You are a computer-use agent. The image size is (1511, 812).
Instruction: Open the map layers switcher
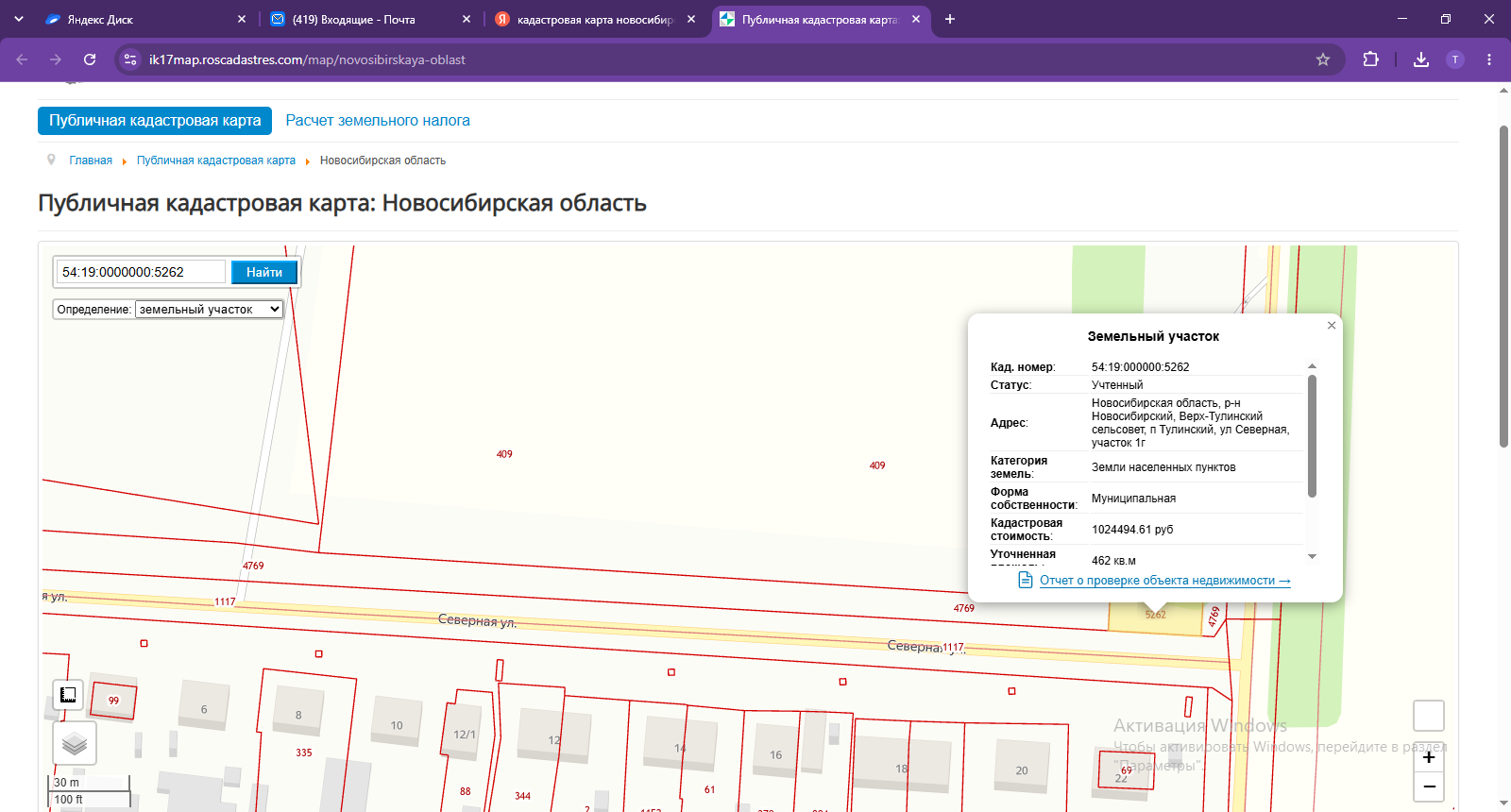[x=75, y=744]
